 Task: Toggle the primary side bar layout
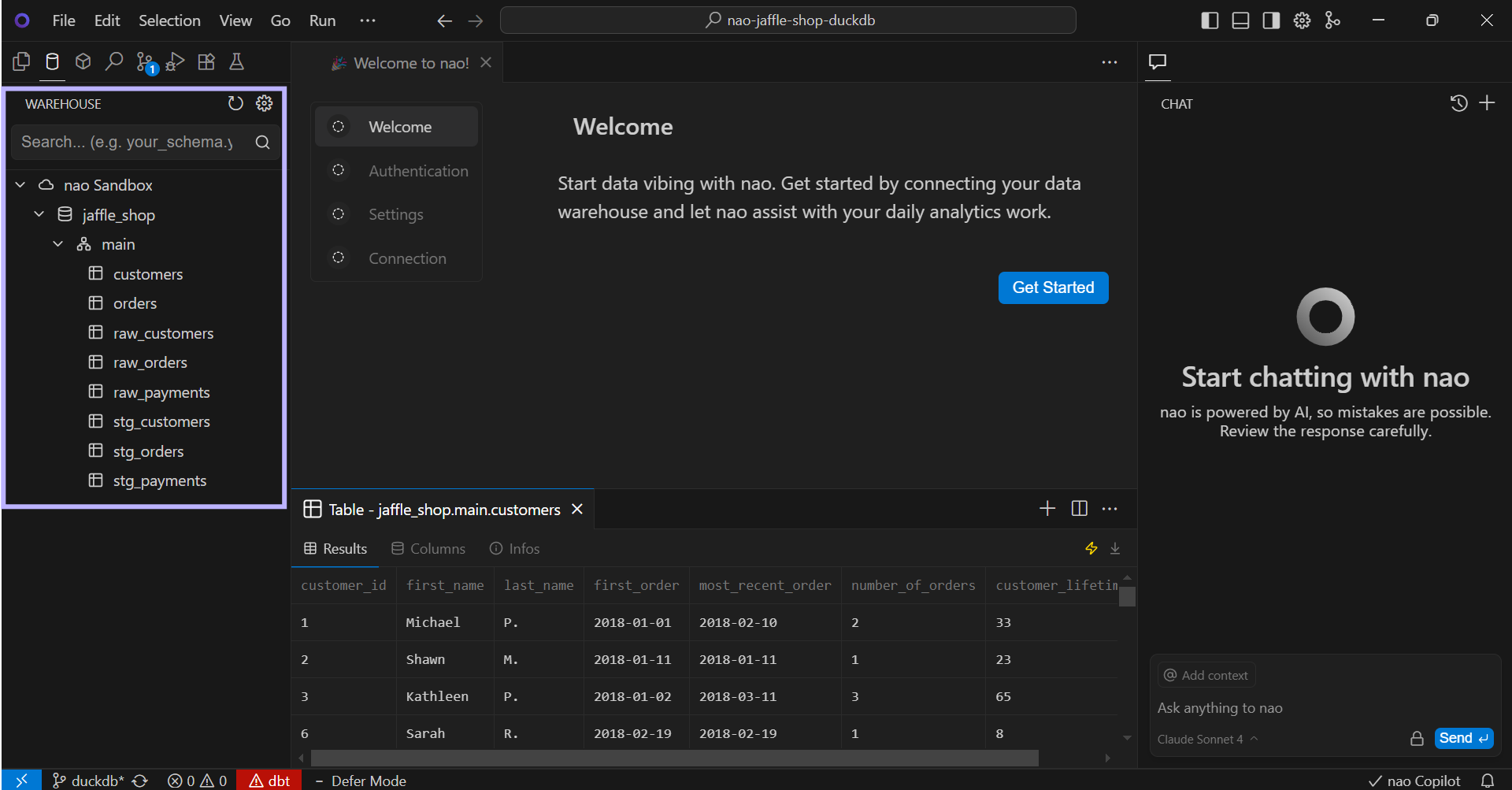1210,20
